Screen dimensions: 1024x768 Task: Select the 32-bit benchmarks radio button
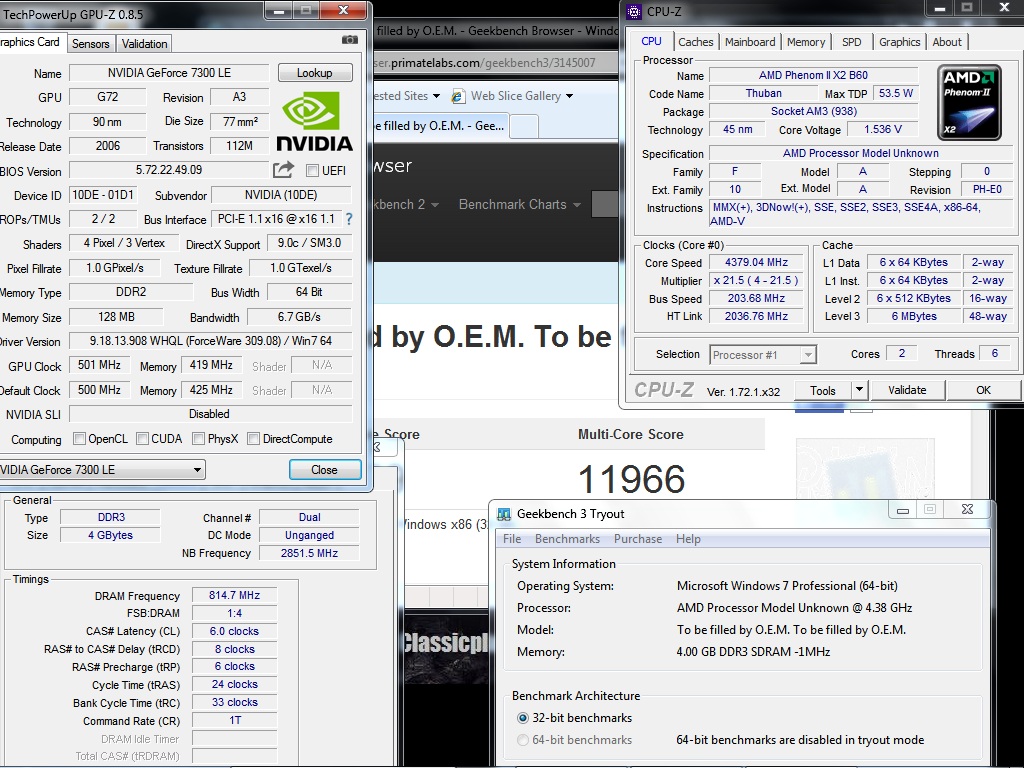[x=522, y=718]
